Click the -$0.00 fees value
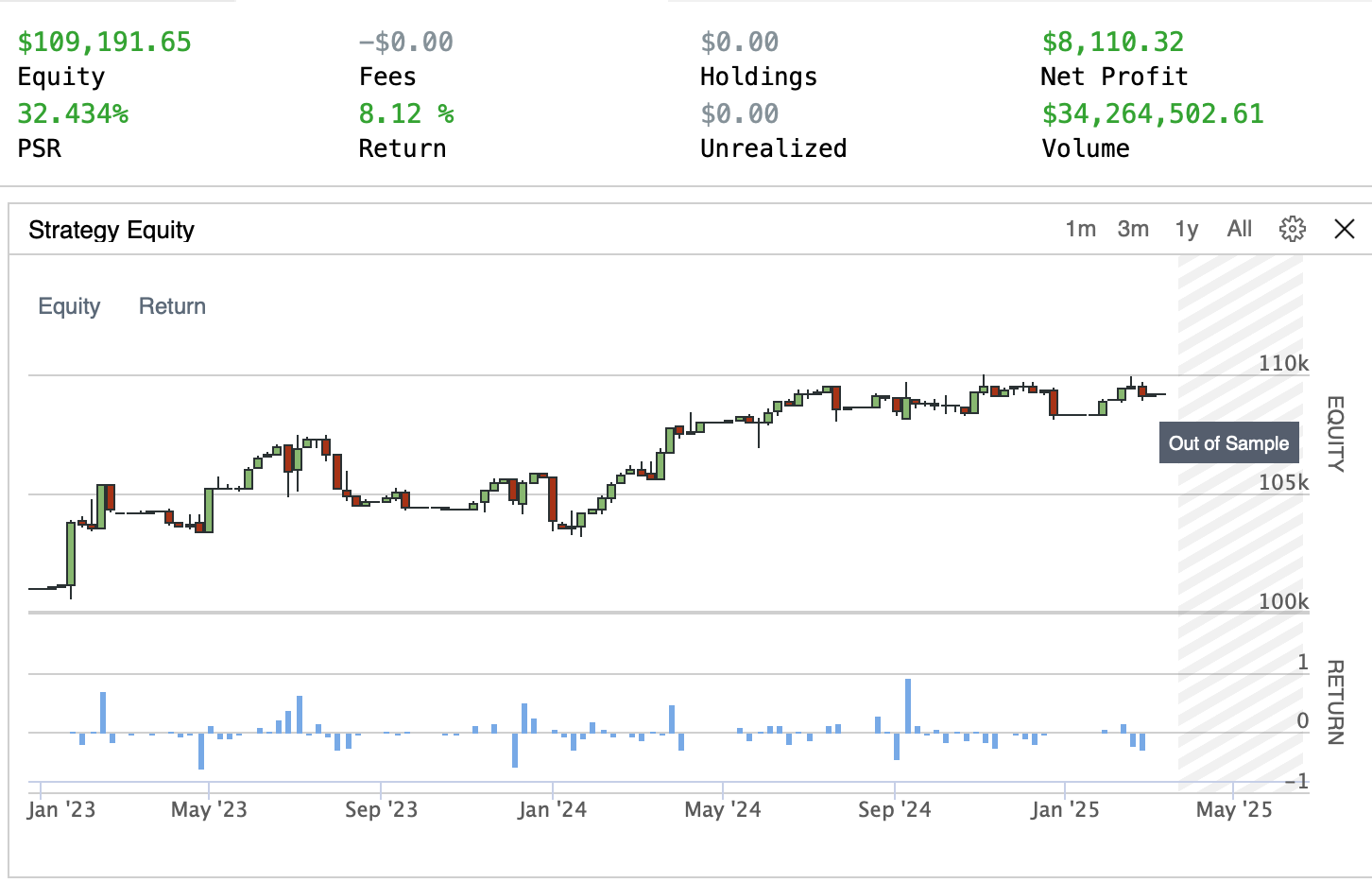Image resolution: width=1372 pixels, height=883 pixels. tap(406, 42)
